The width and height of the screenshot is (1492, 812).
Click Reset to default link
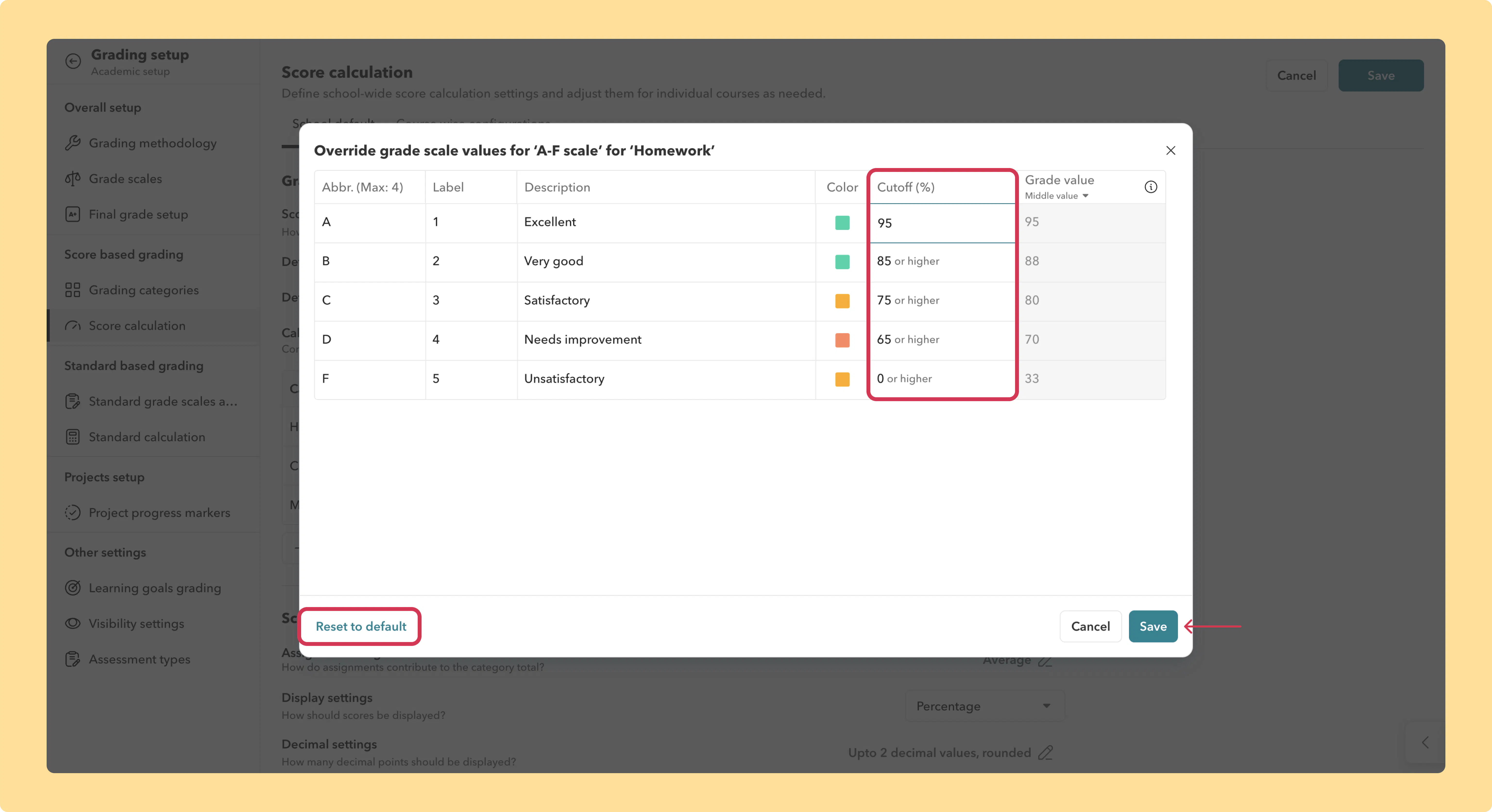coord(361,627)
